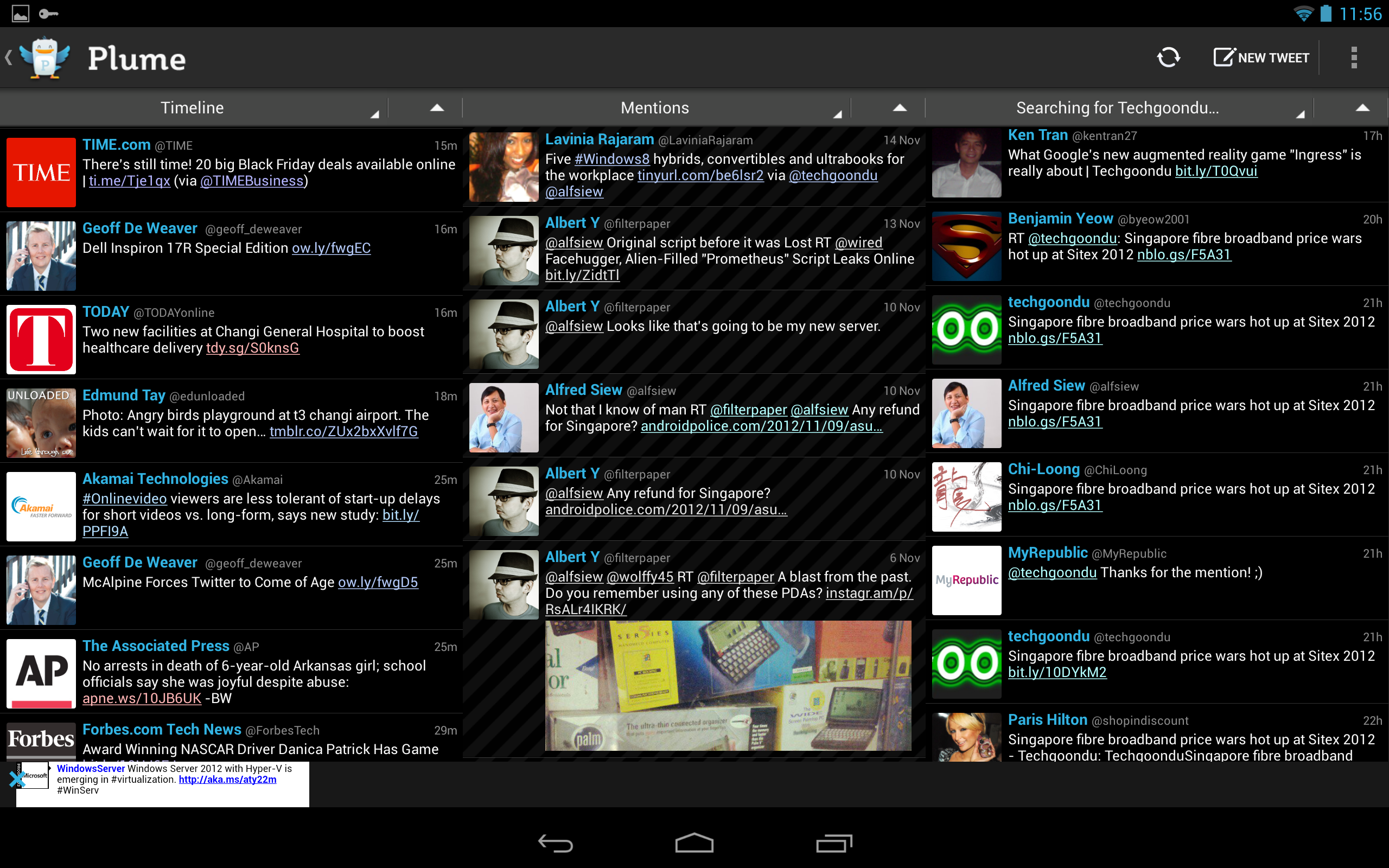Screen dimensions: 1389x868
Task: Tap the Plume bird logo icon
Action: [45, 58]
